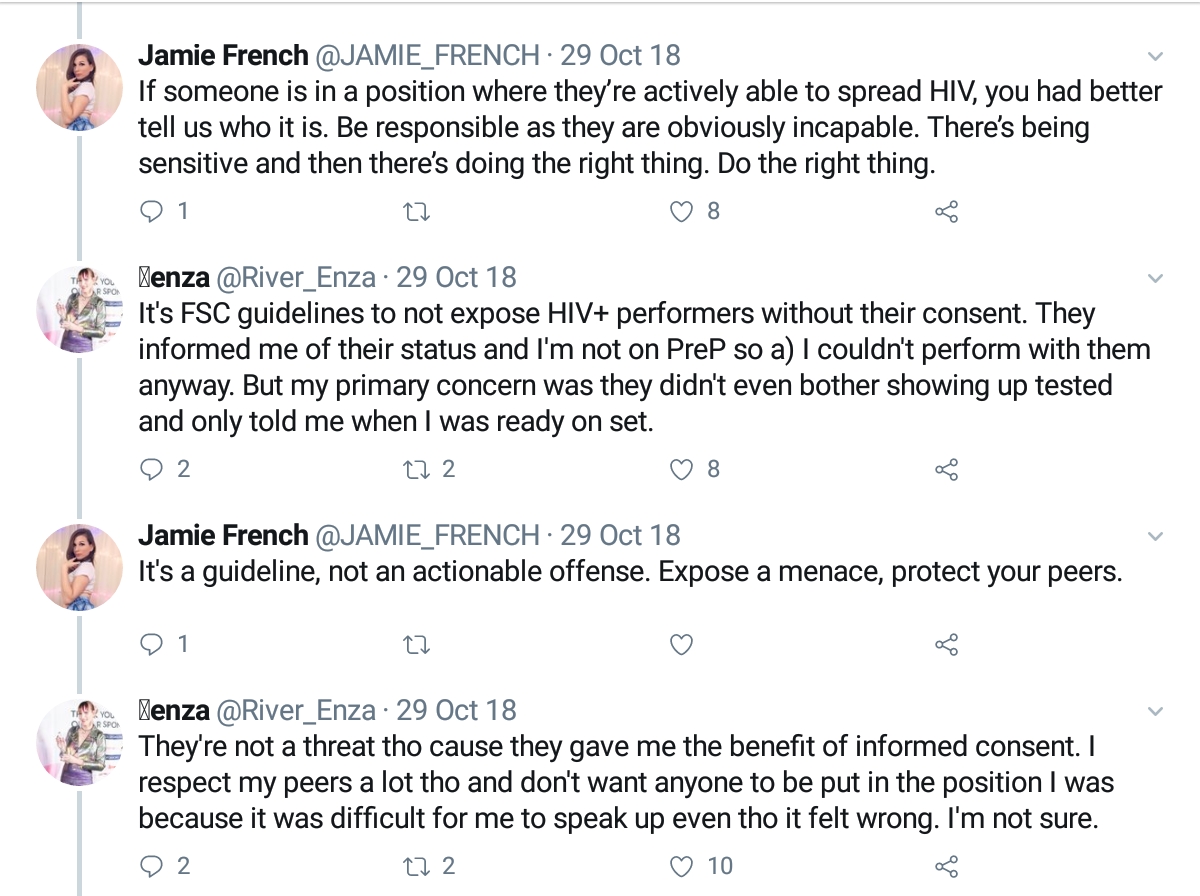
Task: Share Jamie French's first tweet
Action: point(946,212)
